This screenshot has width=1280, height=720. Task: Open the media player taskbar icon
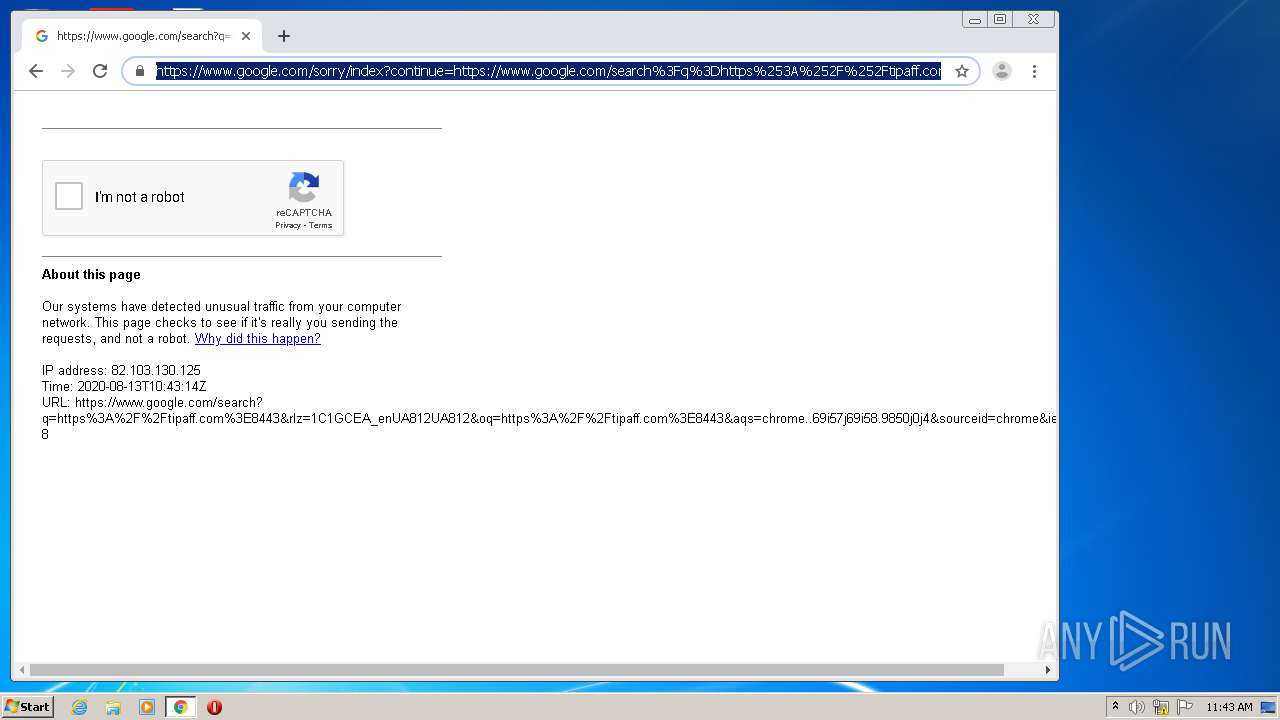point(147,707)
